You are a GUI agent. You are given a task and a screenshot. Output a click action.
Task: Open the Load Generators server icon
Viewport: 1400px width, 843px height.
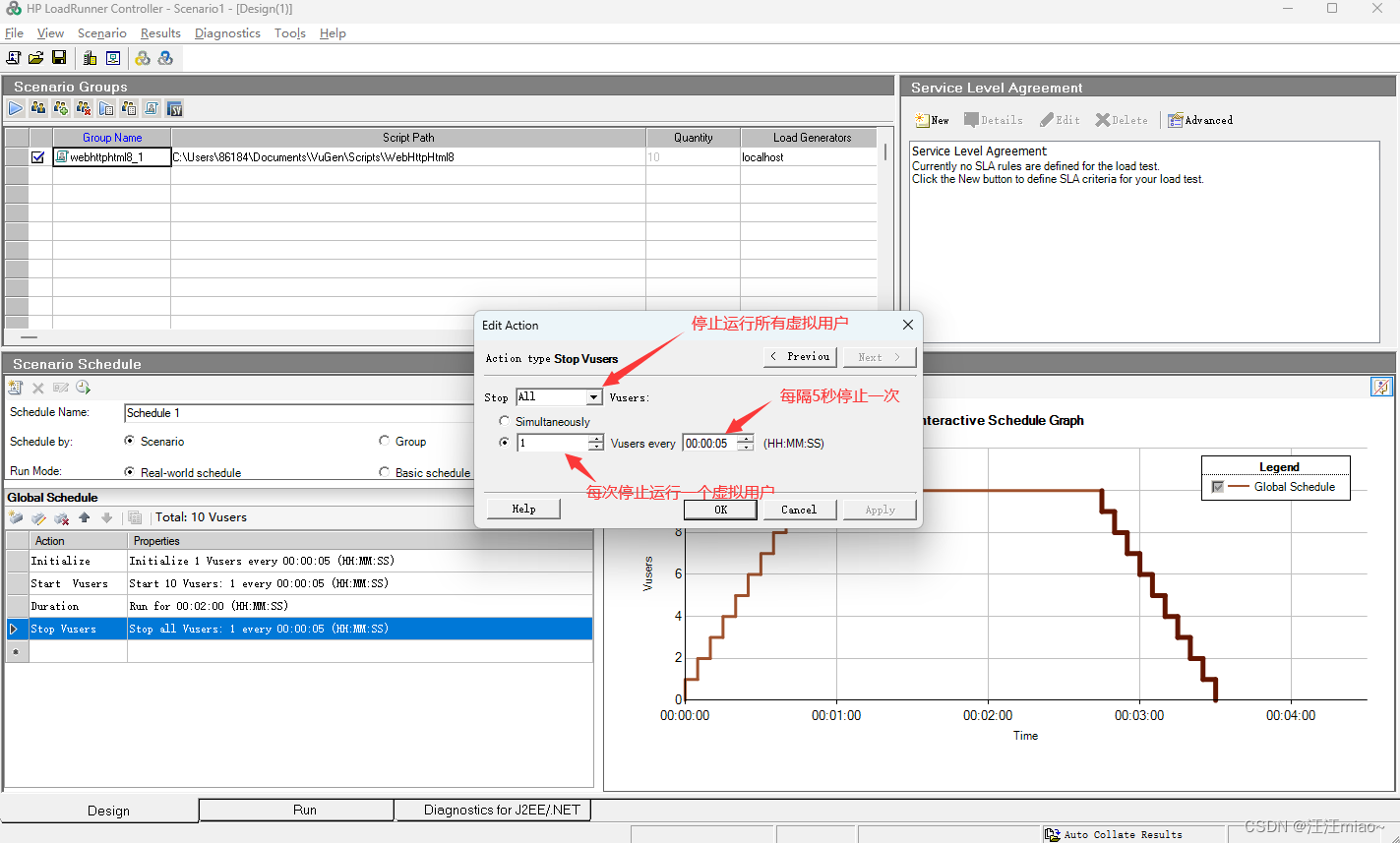(x=90, y=58)
